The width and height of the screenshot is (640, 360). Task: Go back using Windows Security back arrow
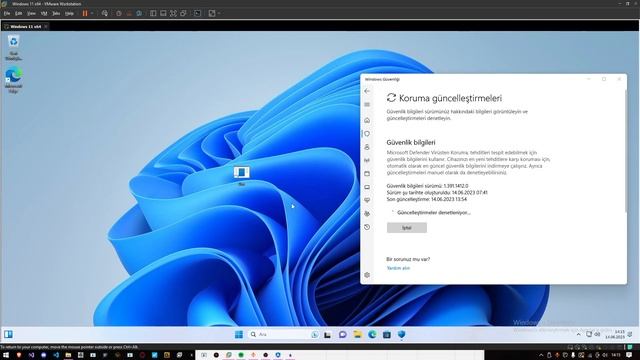click(367, 91)
